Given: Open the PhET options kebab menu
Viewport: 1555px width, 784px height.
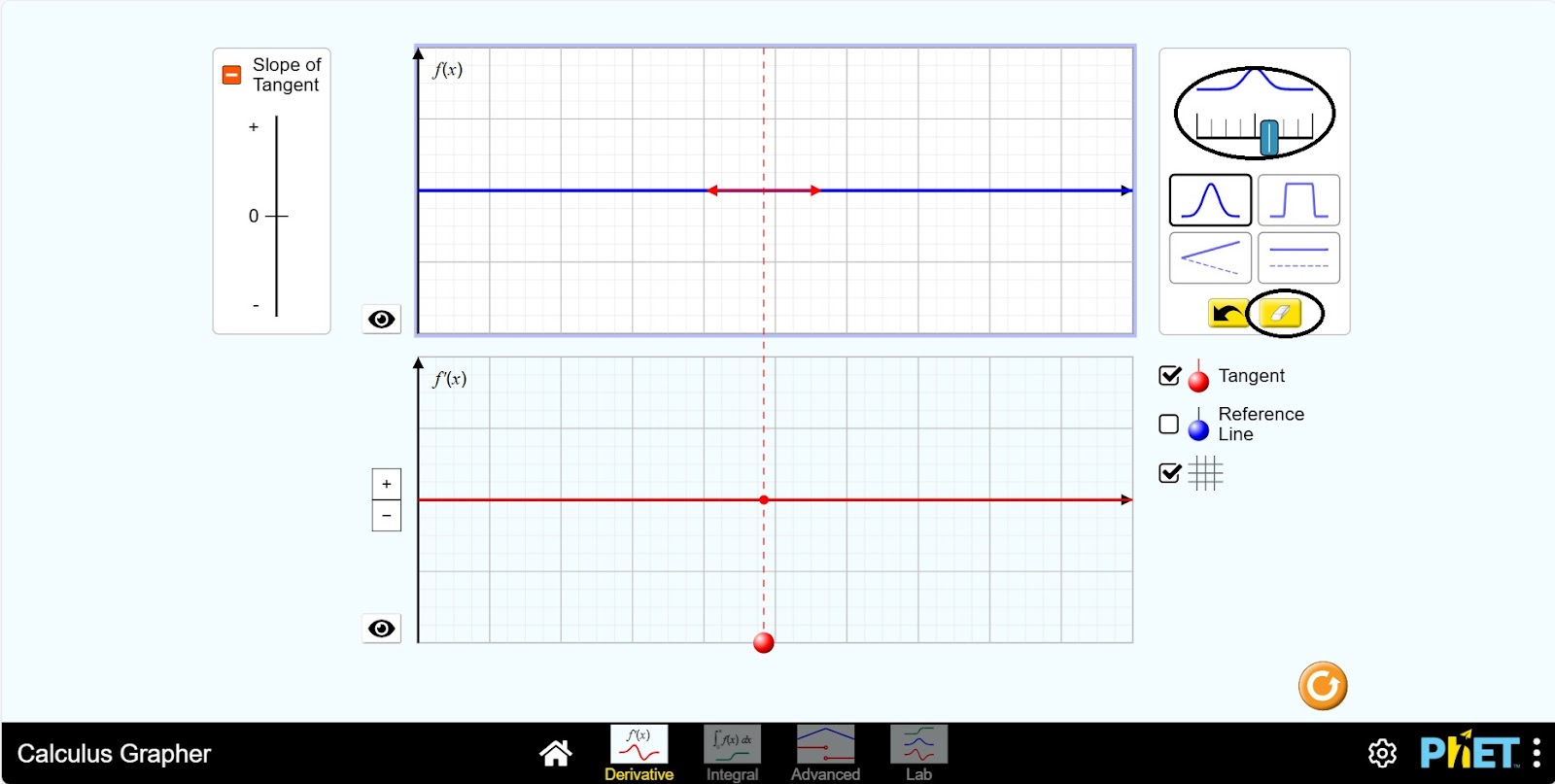Looking at the screenshot, I should pyautogui.click(x=1536, y=753).
